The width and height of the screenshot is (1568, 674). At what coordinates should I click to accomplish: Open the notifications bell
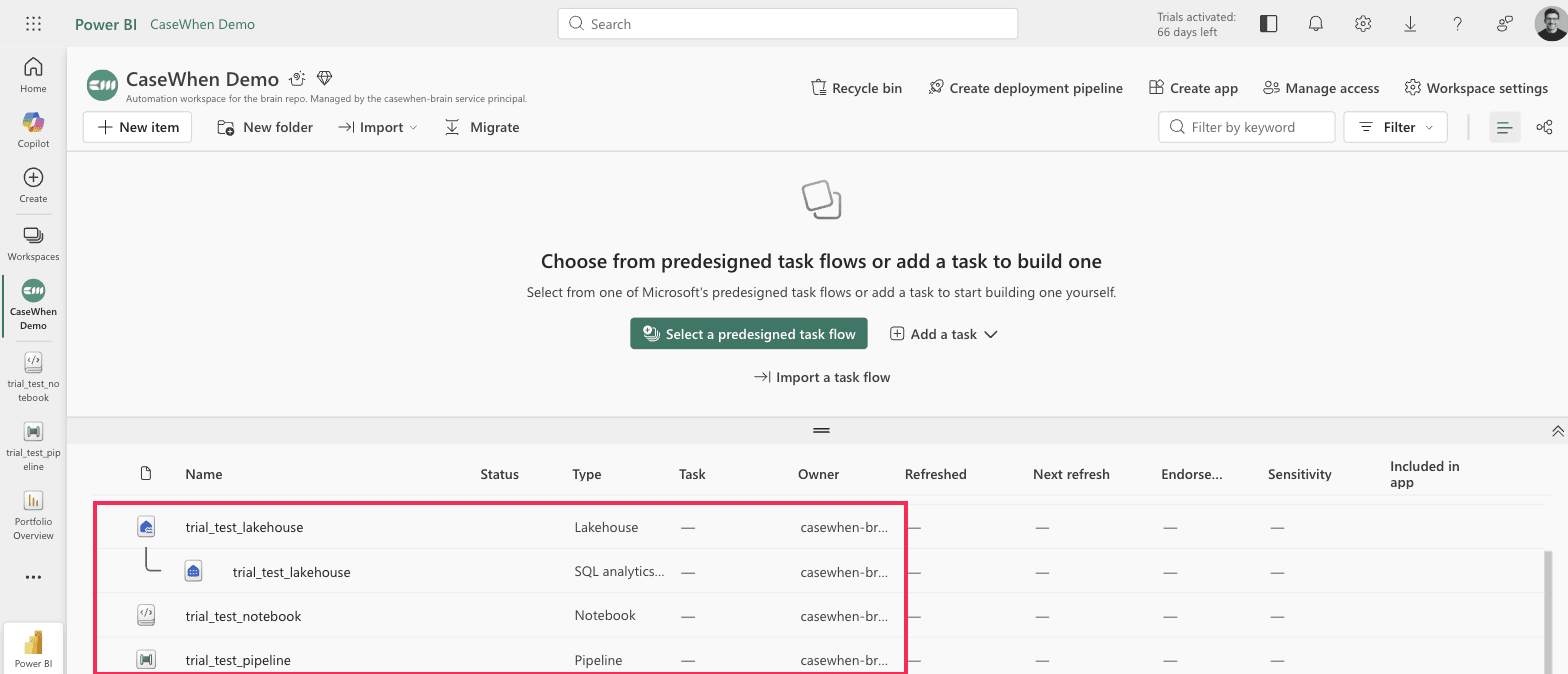1316,24
